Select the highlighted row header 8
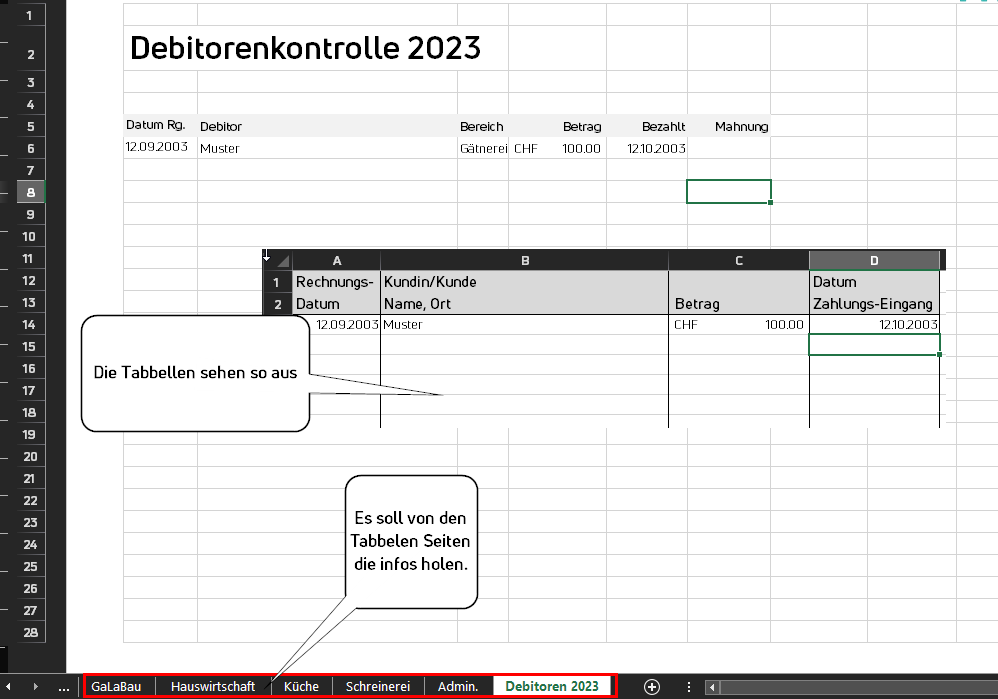 coord(31,192)
